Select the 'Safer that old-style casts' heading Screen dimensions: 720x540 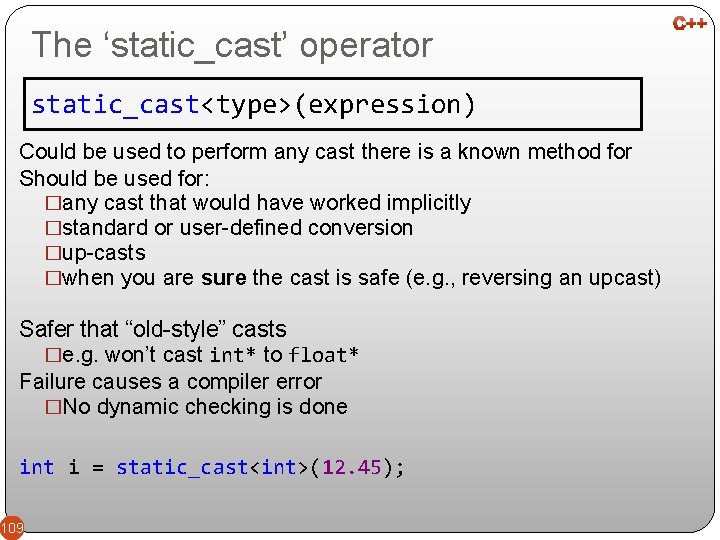(153, 329)
